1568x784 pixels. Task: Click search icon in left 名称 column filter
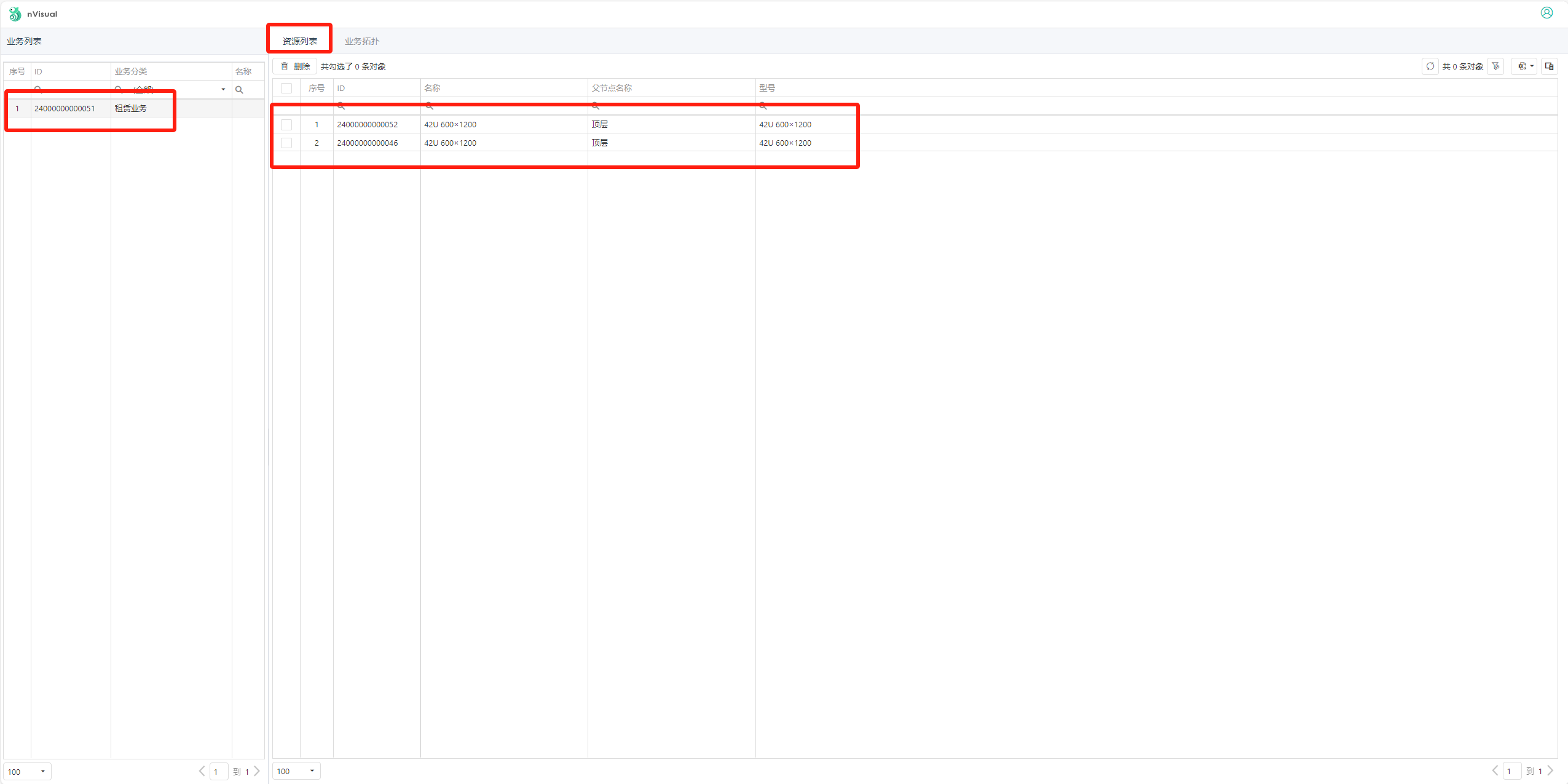(x=239, y=90)
